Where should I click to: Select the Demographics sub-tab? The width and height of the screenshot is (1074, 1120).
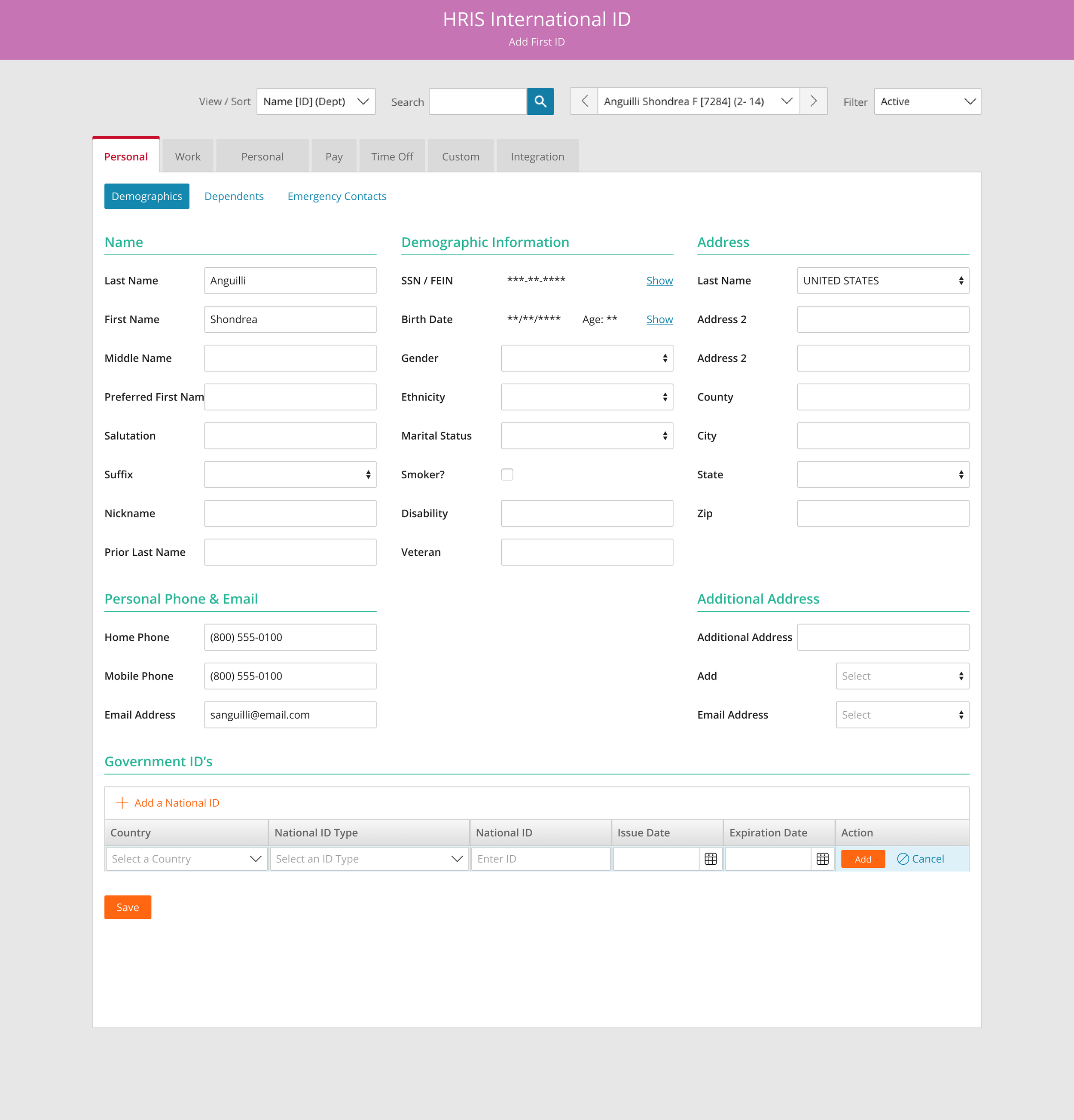pyautogui.click(x=147, y=196)
